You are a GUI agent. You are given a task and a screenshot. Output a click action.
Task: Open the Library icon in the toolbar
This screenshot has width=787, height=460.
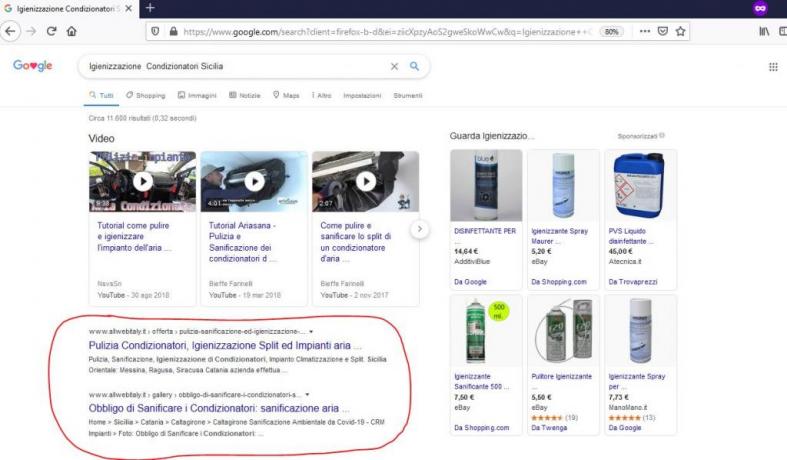[764, 31]
